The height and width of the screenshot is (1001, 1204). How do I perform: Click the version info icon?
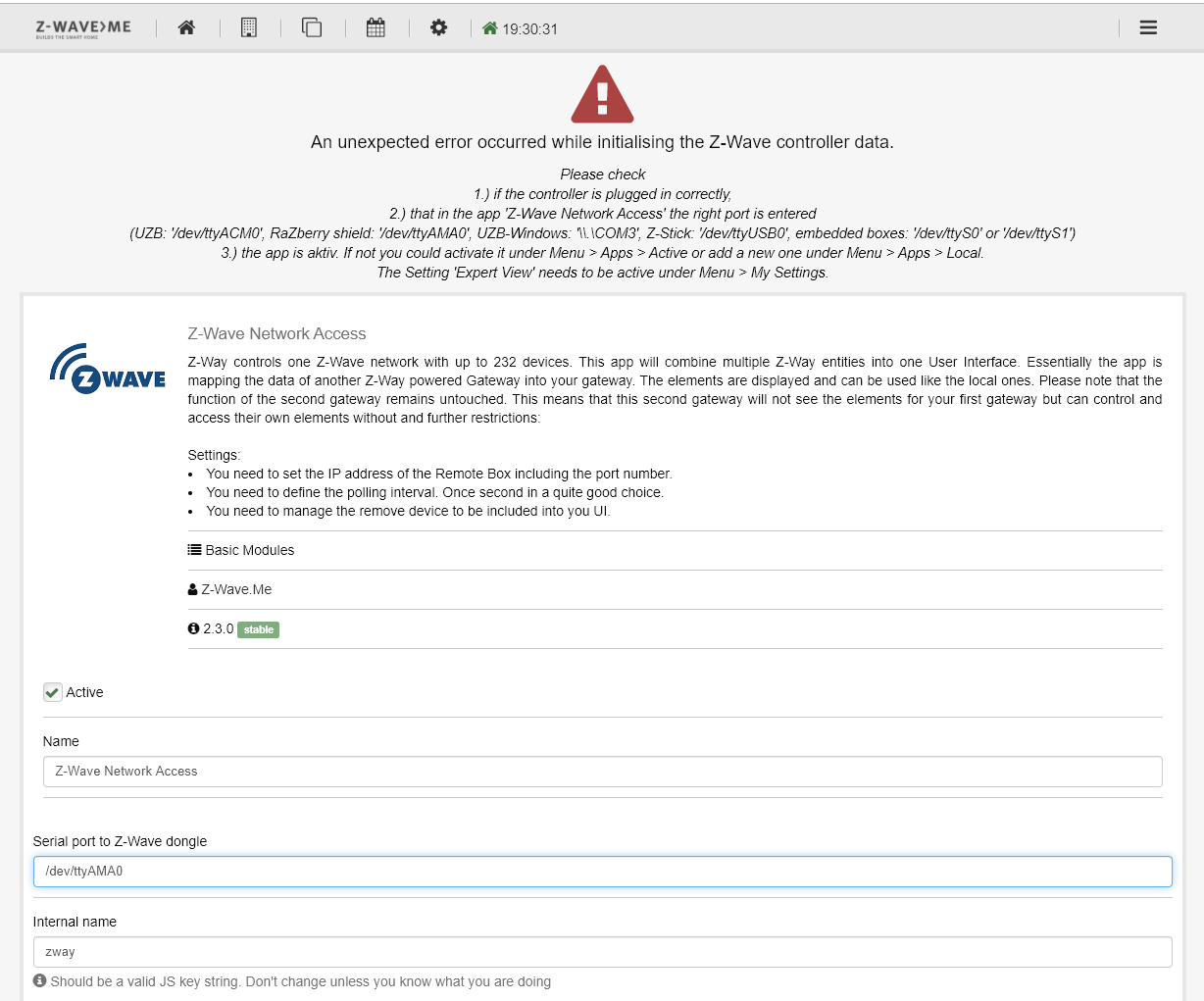pyautogui.click(x=194, y=628)
